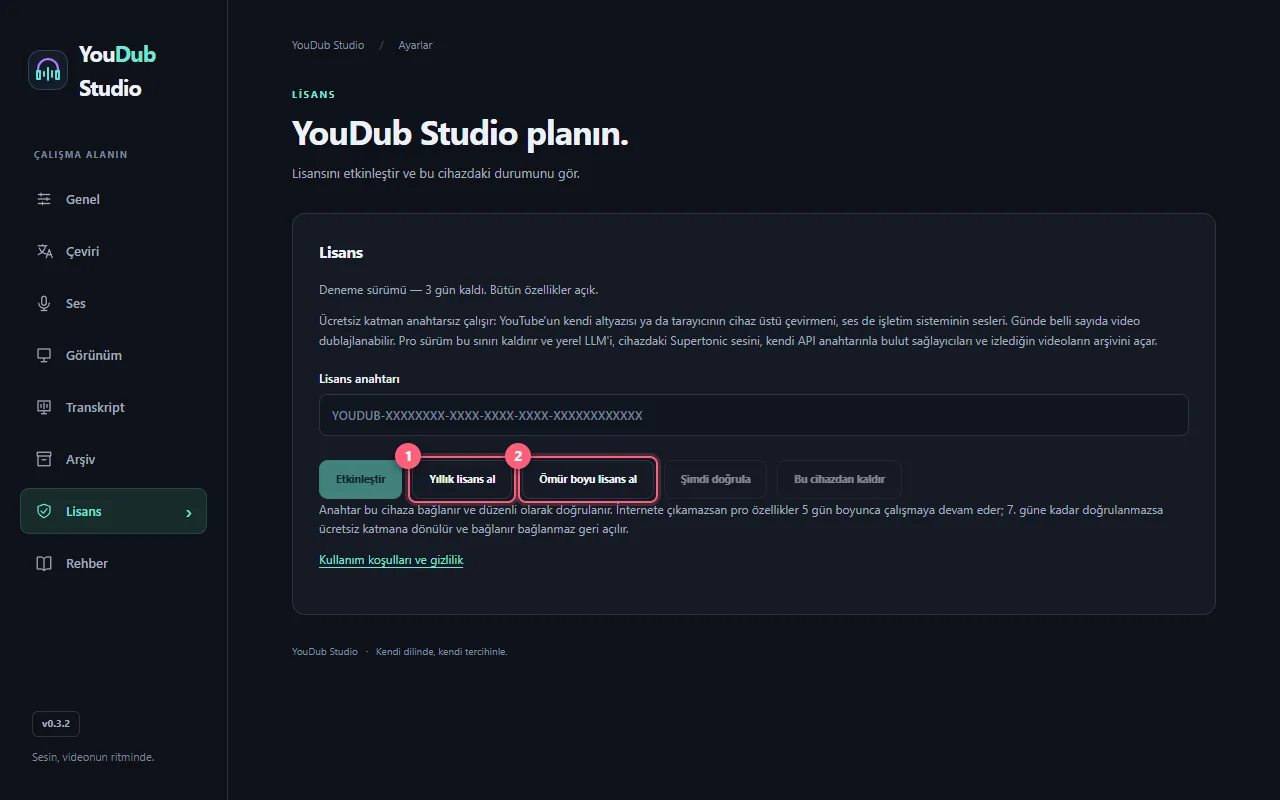
Task: Click the Arşiv archive box icon
Action: [44, 459]
